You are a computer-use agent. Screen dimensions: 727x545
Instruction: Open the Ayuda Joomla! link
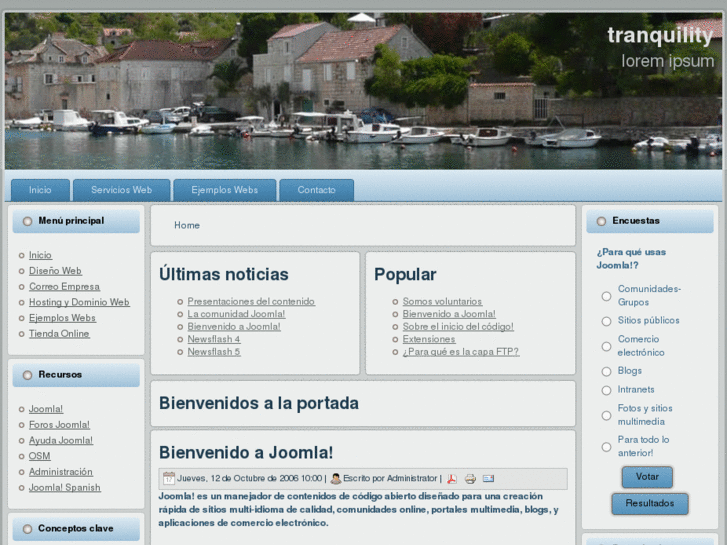(61, 441)
